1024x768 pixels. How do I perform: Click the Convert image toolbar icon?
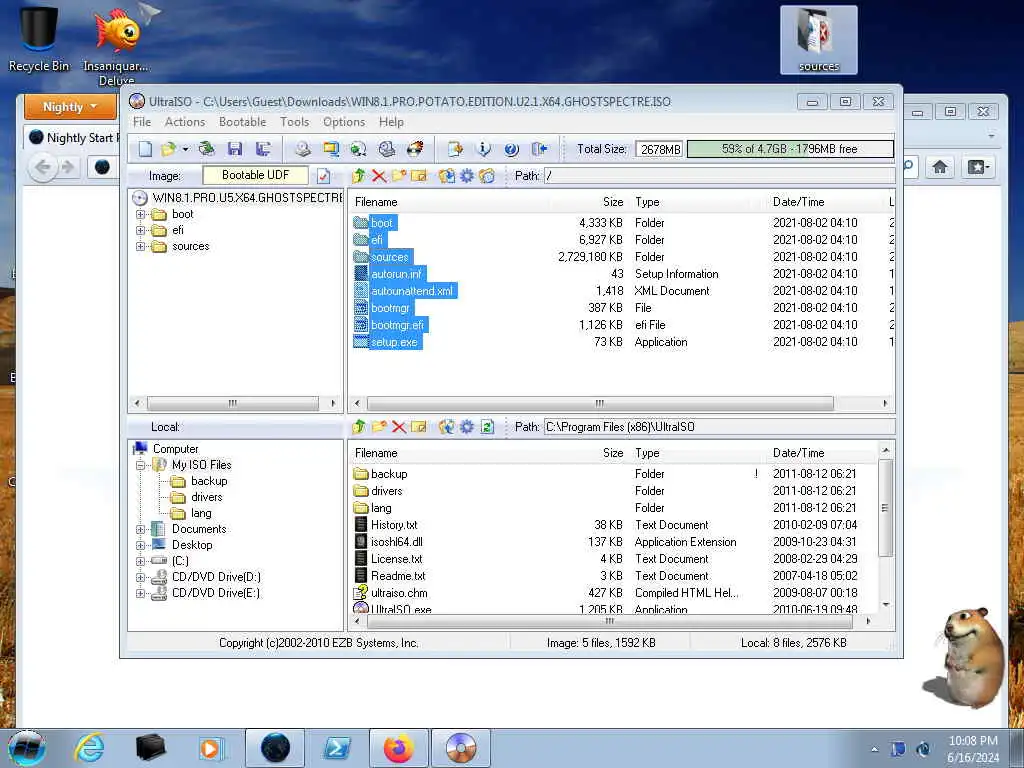point(331,150)
